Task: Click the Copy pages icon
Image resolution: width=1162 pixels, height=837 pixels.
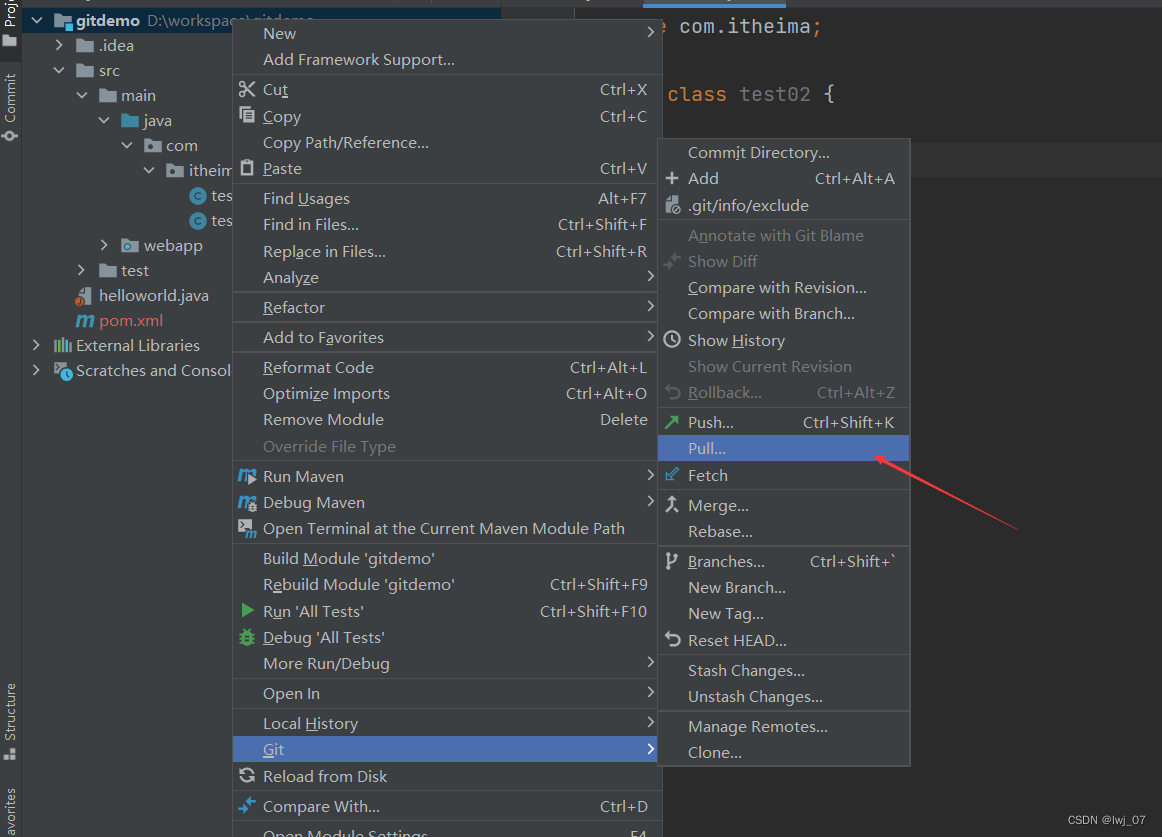Action: (247, 115)
